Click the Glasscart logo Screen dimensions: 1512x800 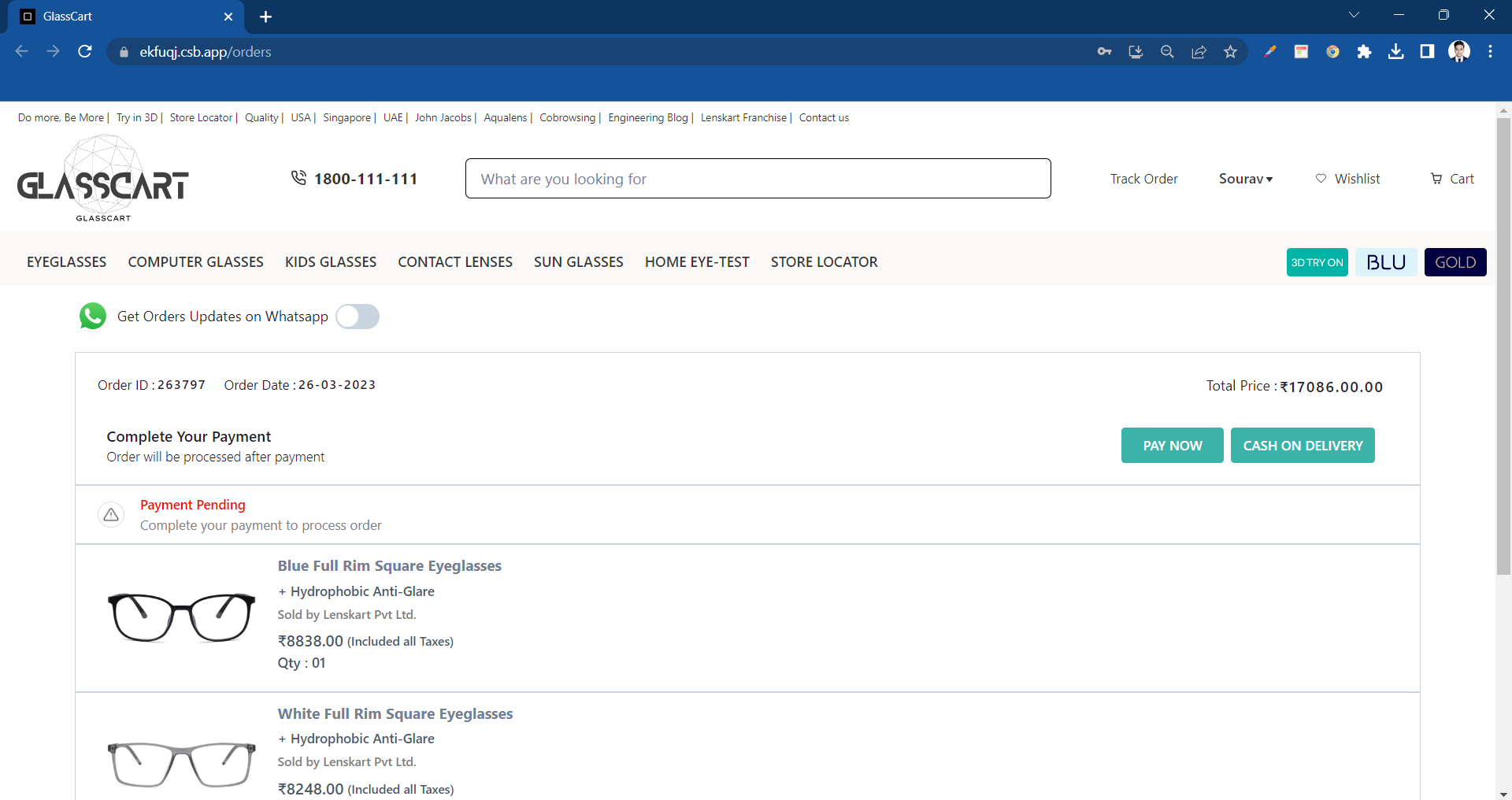tap(103, 180)
